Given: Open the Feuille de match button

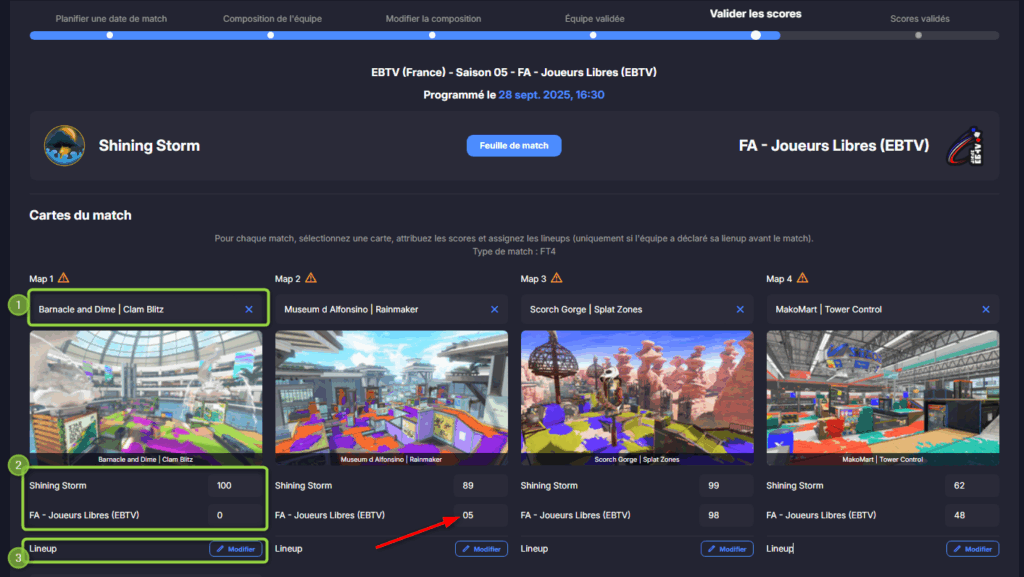Looking at the screenshot, I should pos(514,146).
